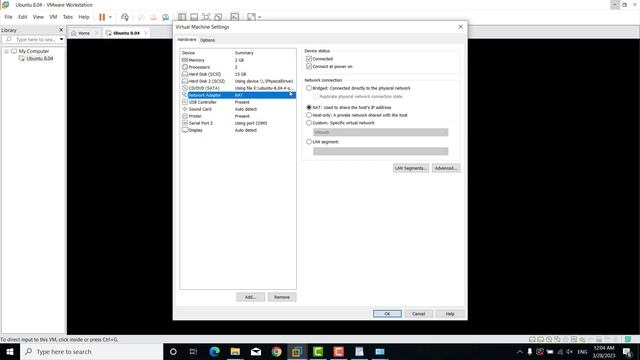Open the power options arrow beside Pause
Image resolution: width=640 pixels, height=360 pixels.
coord(110,17)
